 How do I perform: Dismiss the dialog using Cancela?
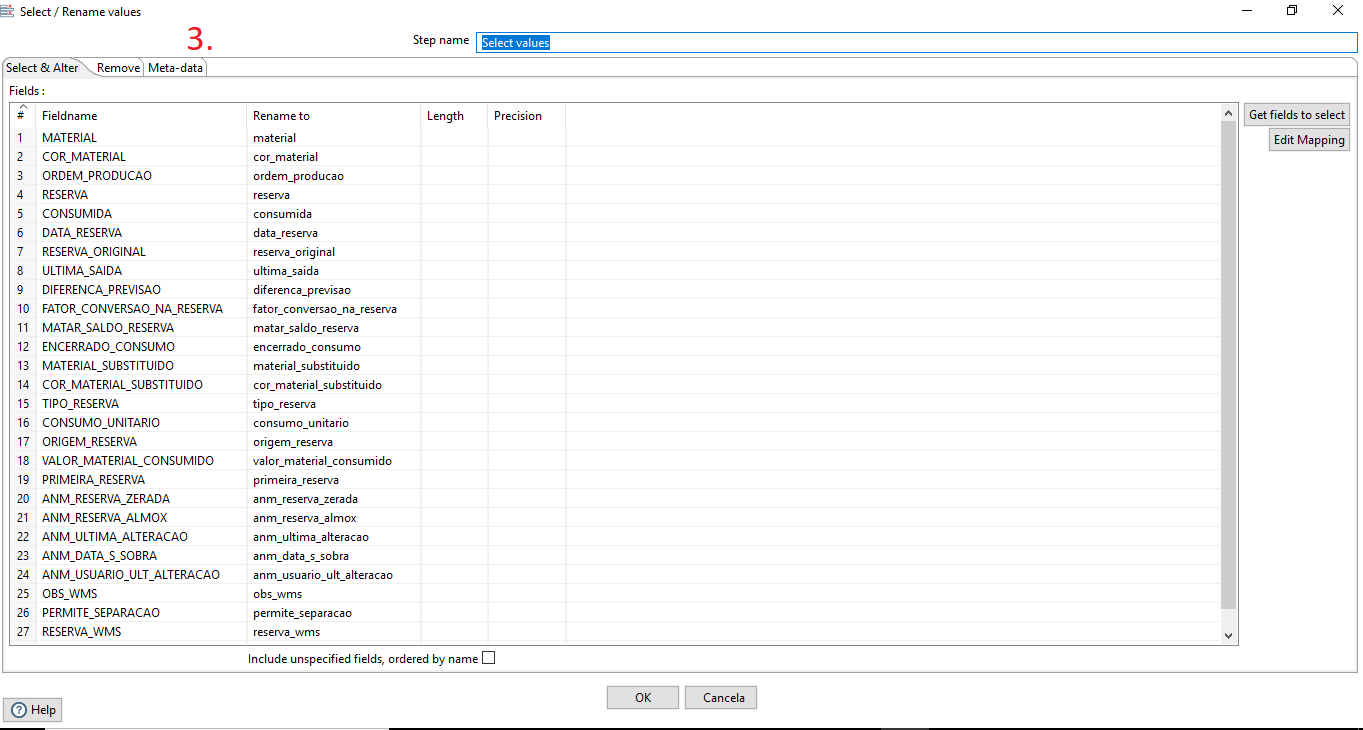[720, 697]
